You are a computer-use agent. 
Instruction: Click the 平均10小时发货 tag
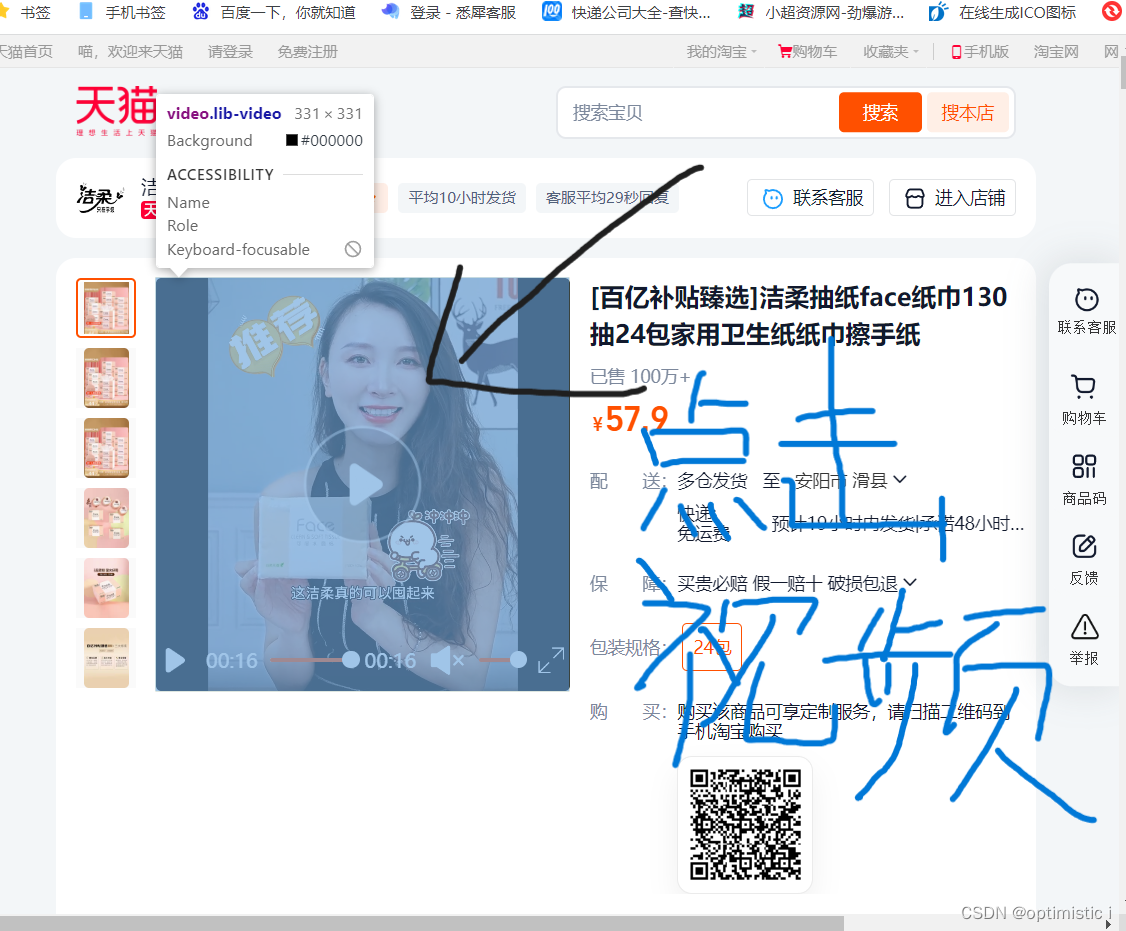462,198
